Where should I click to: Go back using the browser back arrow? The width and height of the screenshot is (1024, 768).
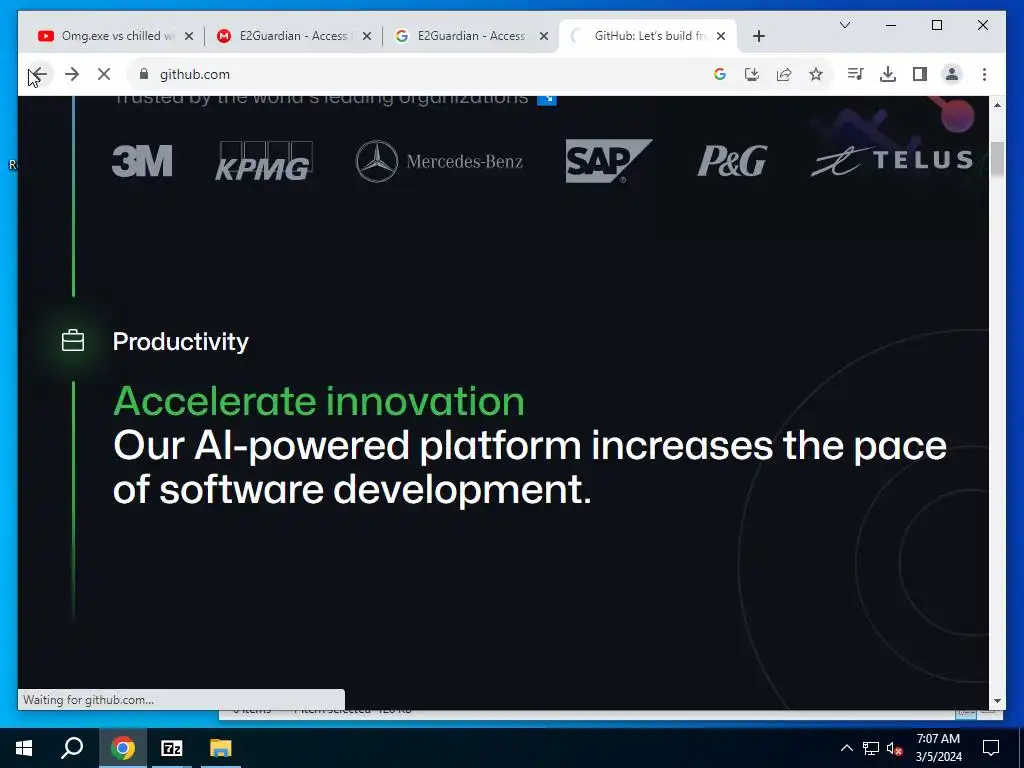point(39,74)
